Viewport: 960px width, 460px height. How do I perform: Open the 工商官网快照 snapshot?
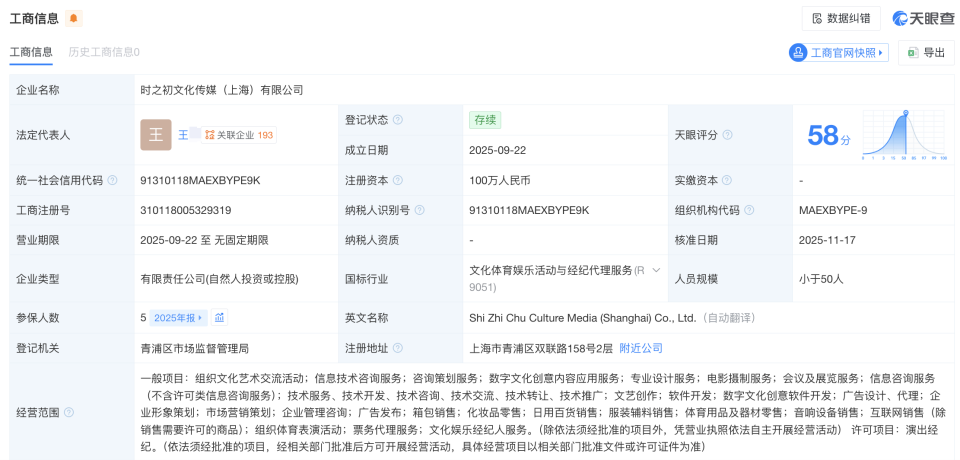click(838, 53)
